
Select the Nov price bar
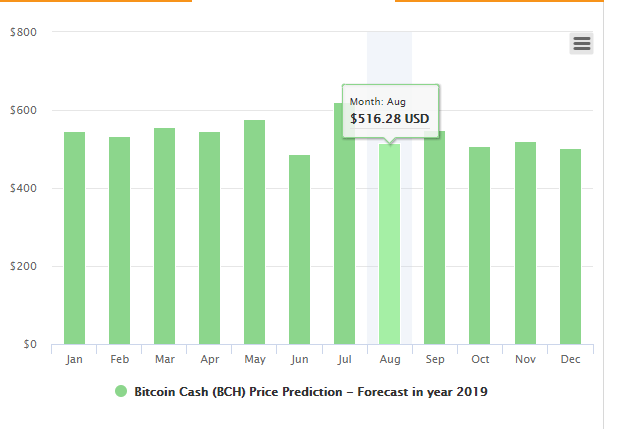point(525,243)
